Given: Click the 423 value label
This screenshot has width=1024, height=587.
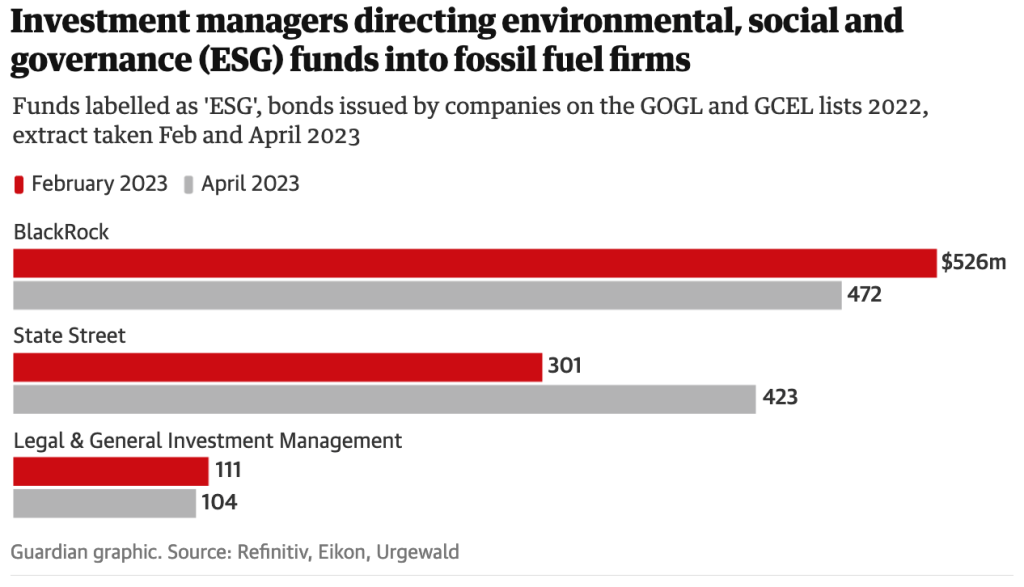Looking at the screenshot, I should [780, 399].
